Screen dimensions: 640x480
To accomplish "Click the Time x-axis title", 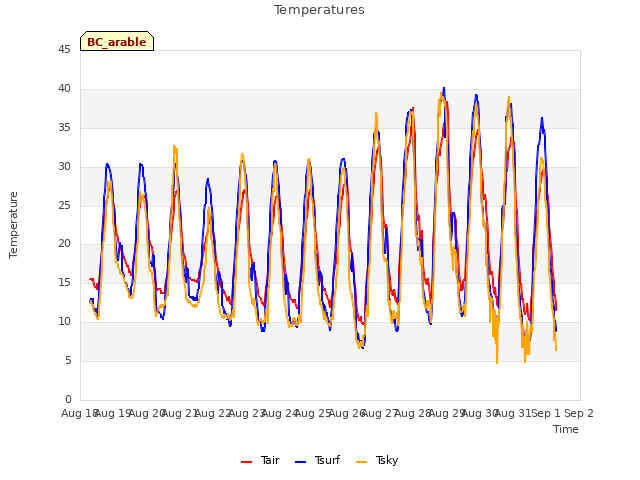I will [x=566, y=429].
